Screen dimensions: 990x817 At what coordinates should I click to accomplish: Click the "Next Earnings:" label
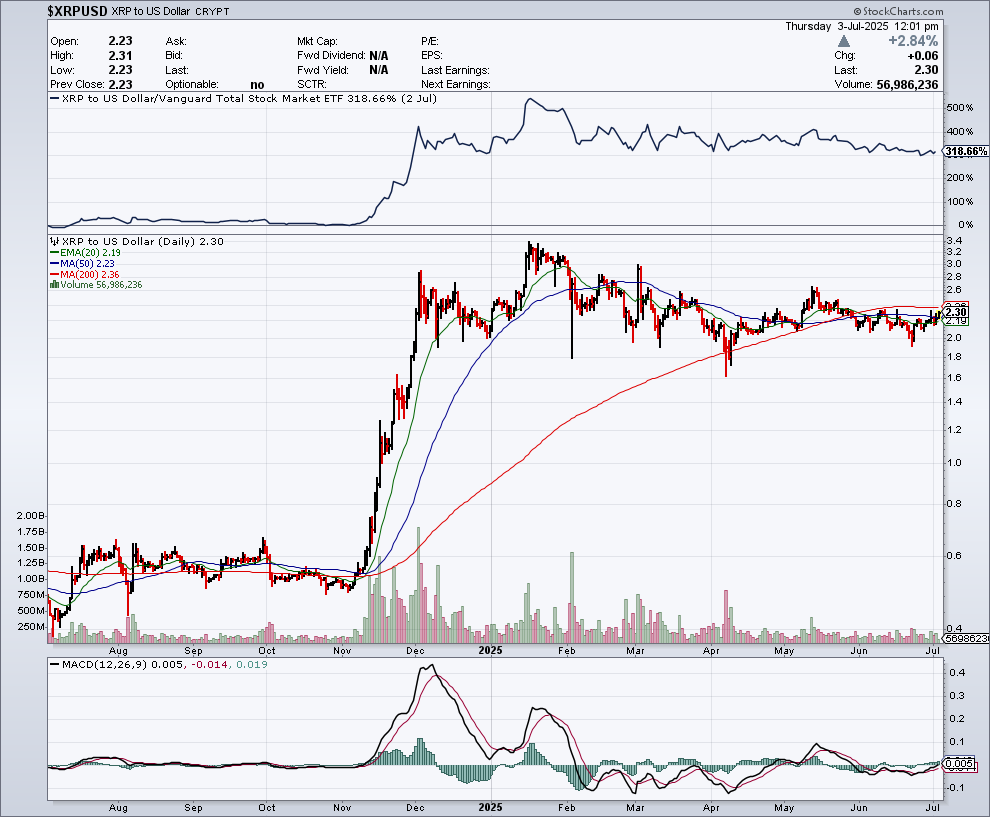456,85
